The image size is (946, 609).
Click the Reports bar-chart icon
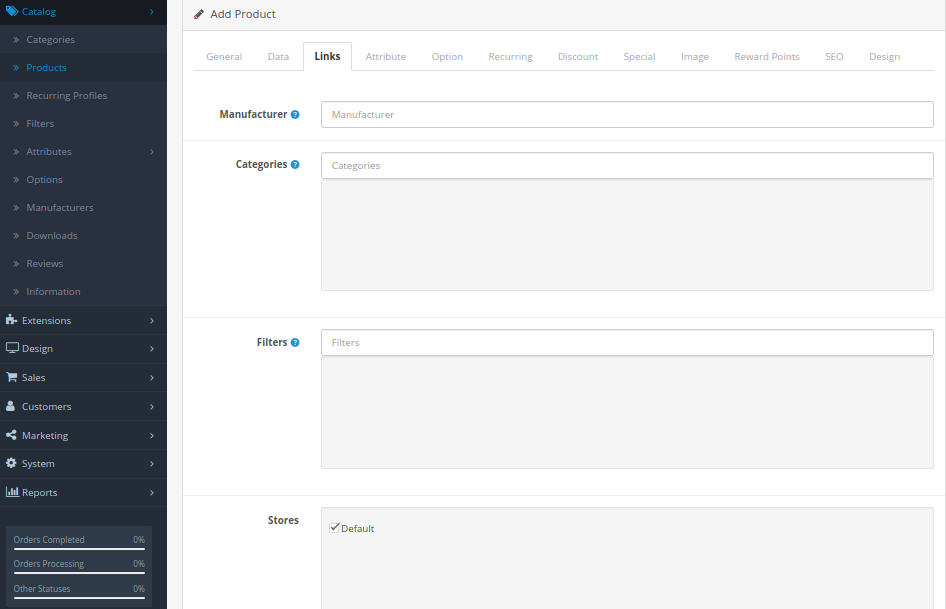(x=11, y=492)
